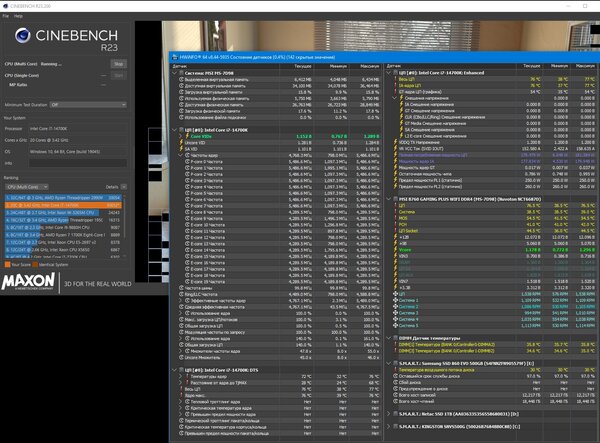Image resolution: width=600 pixels, height=443 pixels.
Task: Click the Start button for CPU Single Core
Action: tap(119, 75)
